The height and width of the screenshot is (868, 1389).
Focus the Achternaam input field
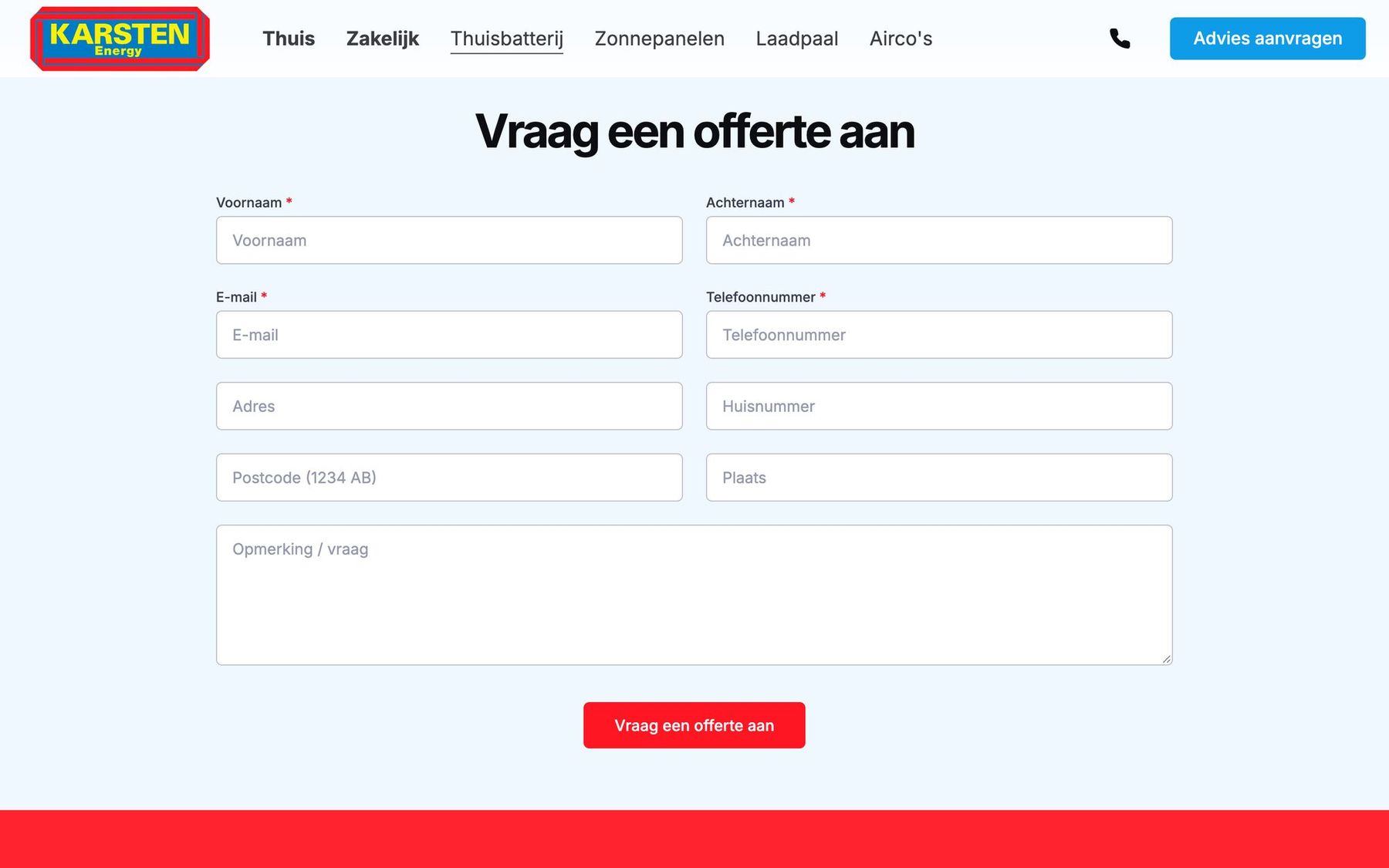click(939, 240)
